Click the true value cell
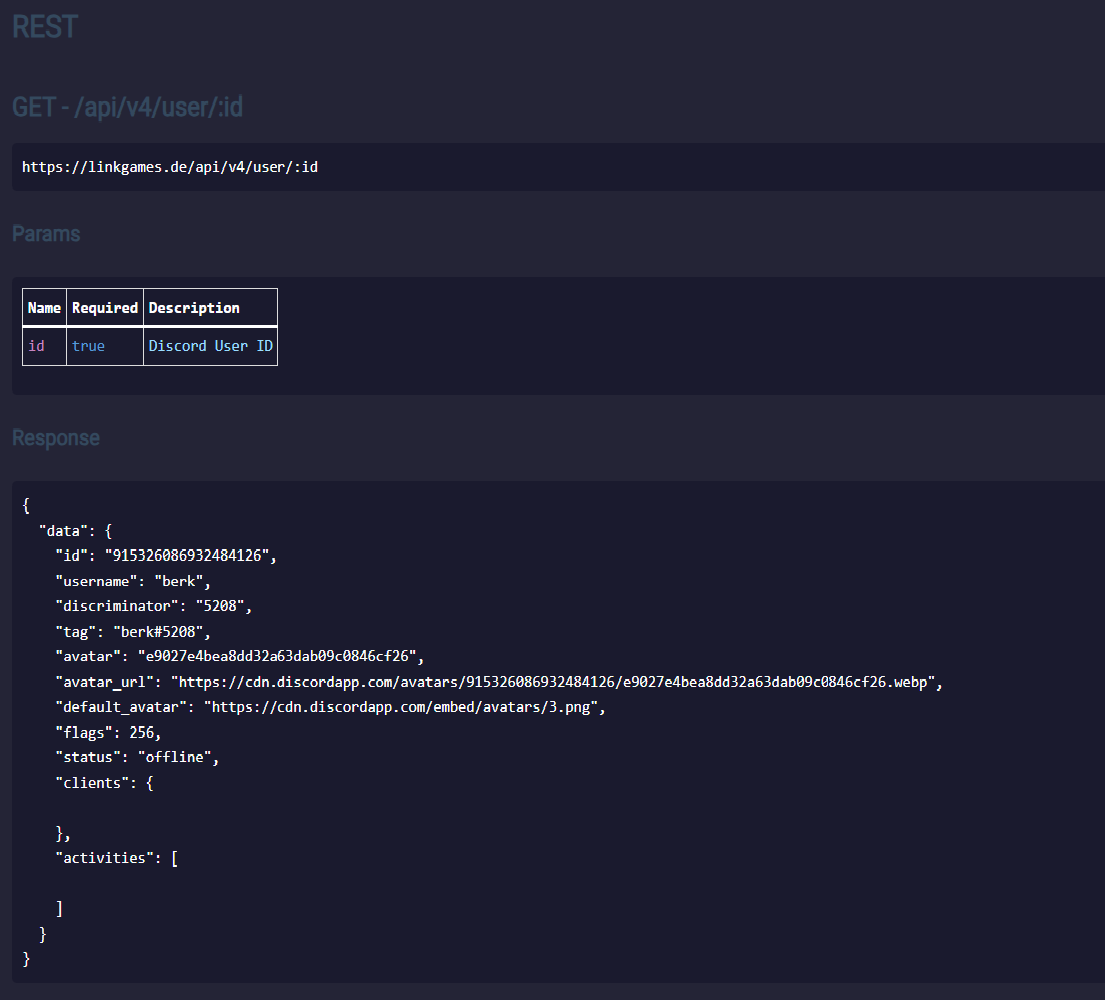 point(105,346)
